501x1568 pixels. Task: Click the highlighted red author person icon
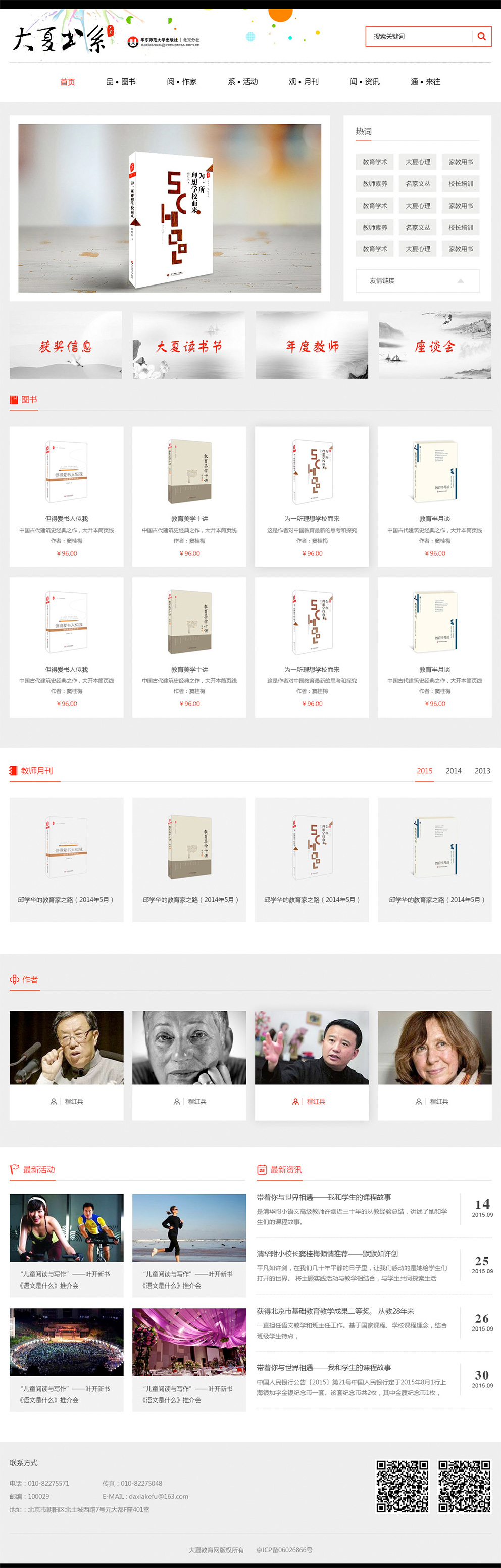click(295, 1101)
